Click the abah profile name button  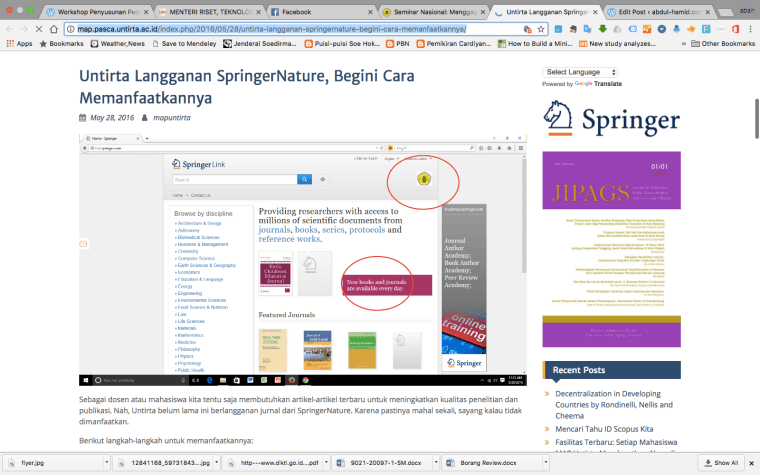pos(746,11)
